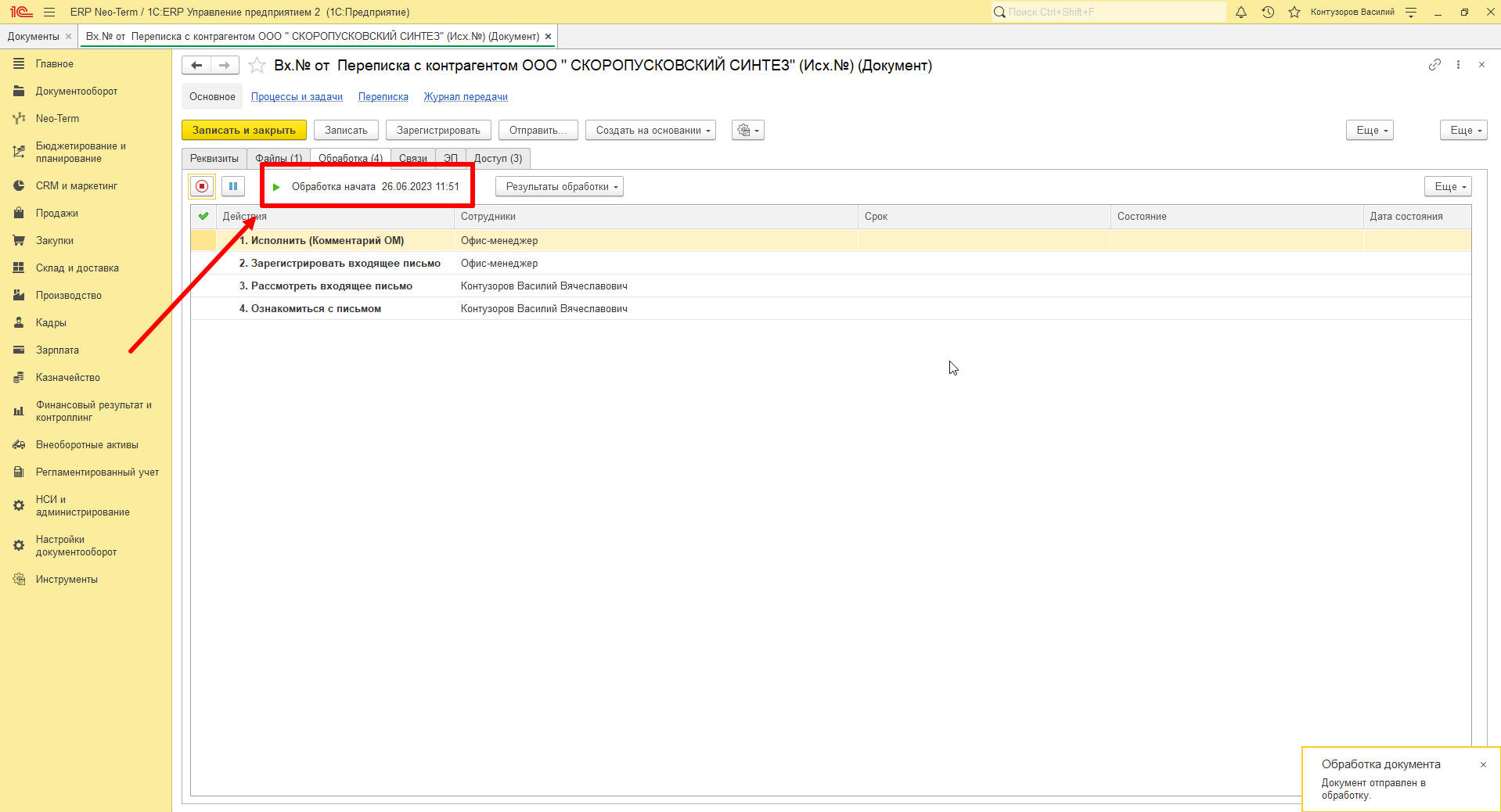The image size is (1501, 812).
Task: Open the print/settings gear dropdown
Action: pos(748,130)
